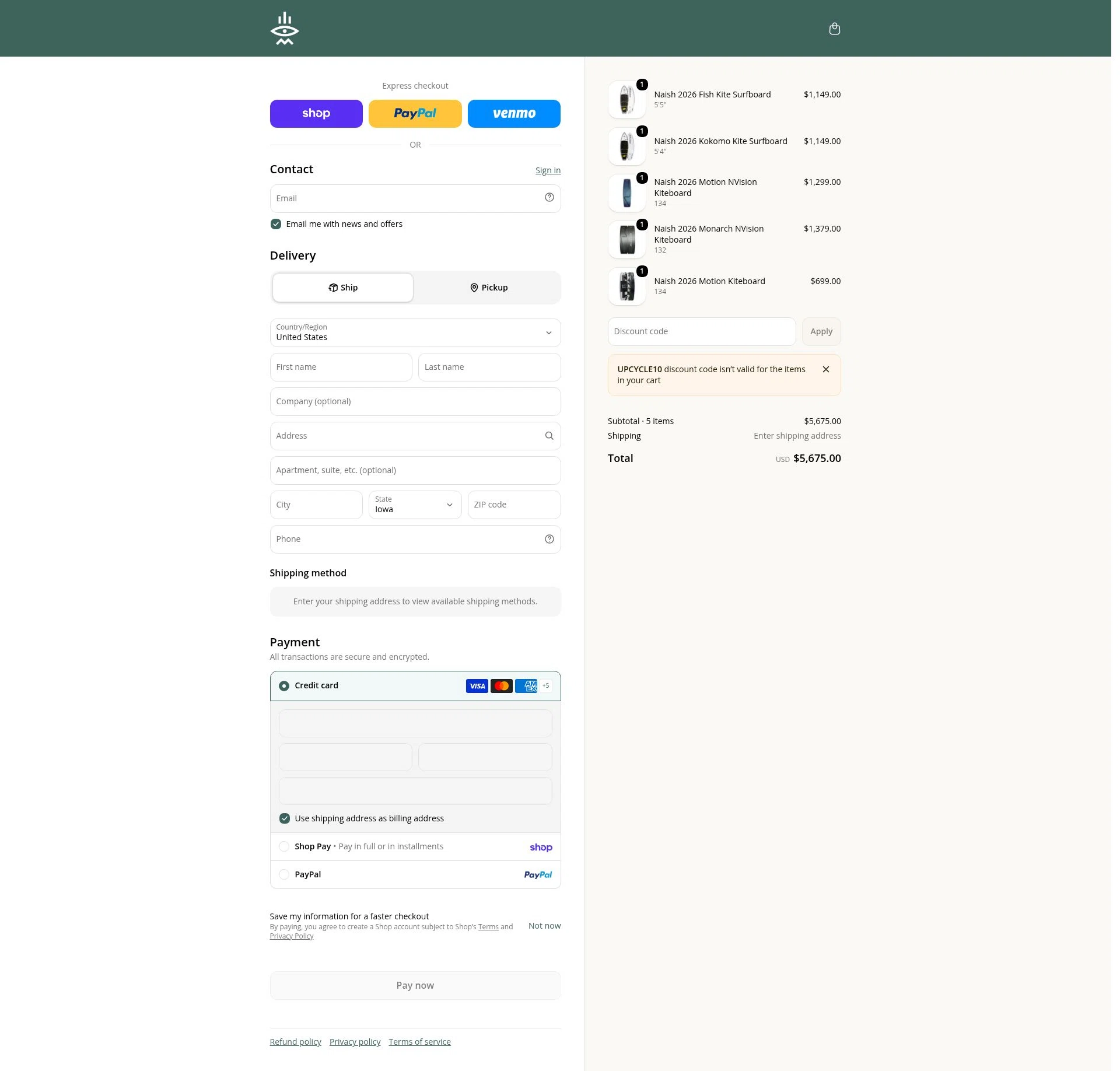Show the +5 more card brands badge
This screenshot has height=1071, width=1120.
[546, 686]
